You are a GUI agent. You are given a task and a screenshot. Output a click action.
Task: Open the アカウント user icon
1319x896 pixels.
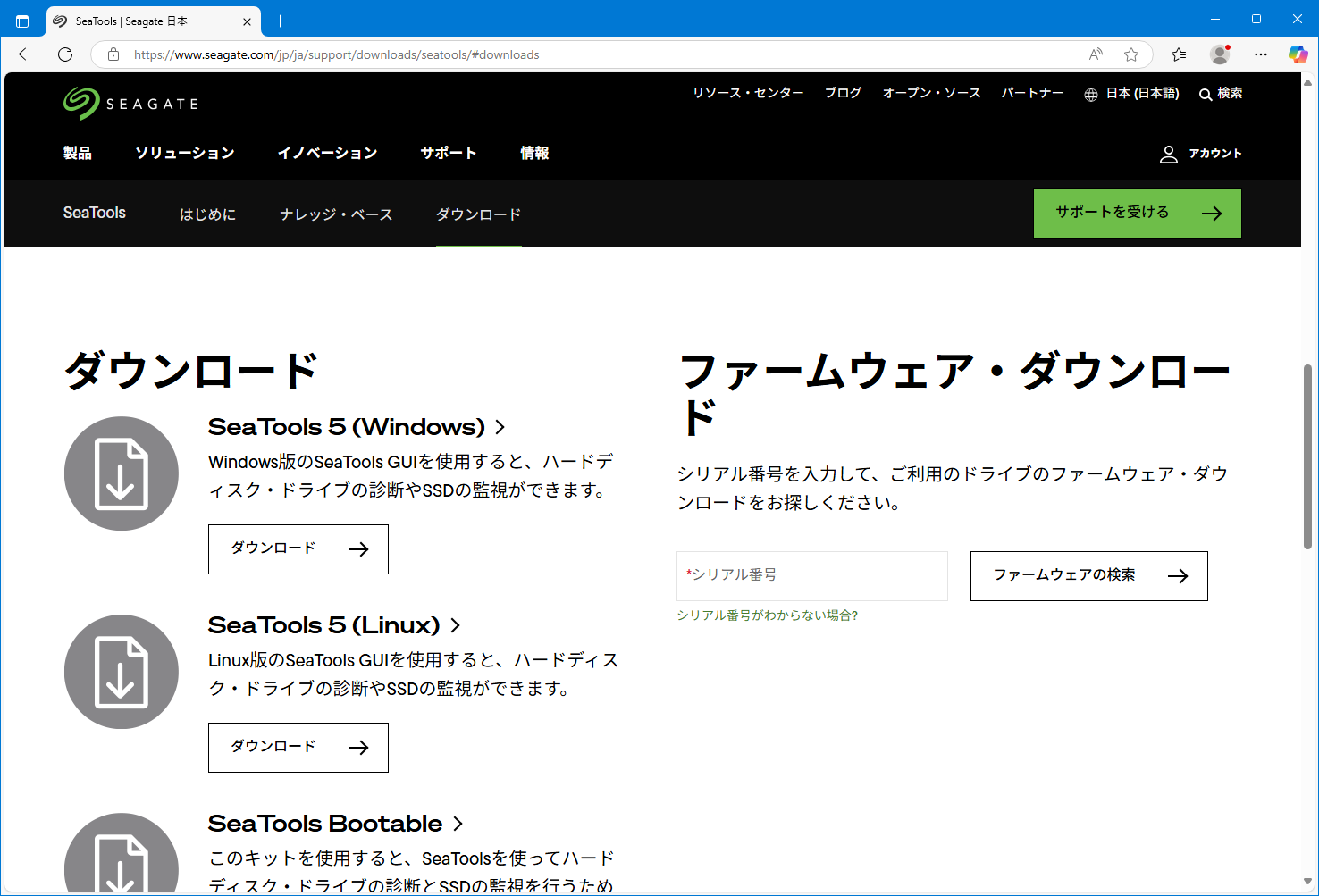point(1168,154)
